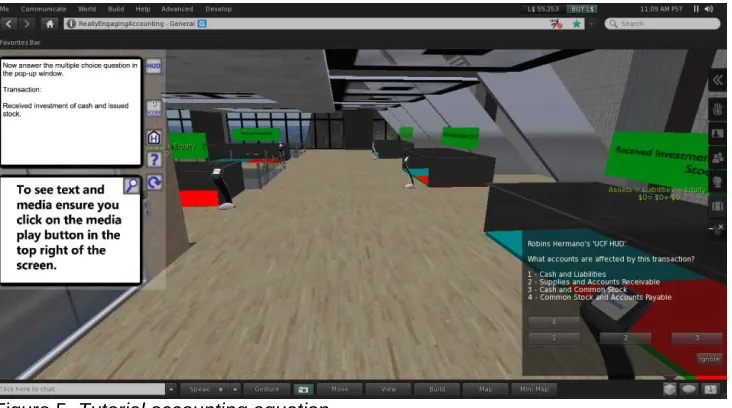Screen dimensions: 732x408
Task: Expand the chat history arrow
Action: click(171, 389)
